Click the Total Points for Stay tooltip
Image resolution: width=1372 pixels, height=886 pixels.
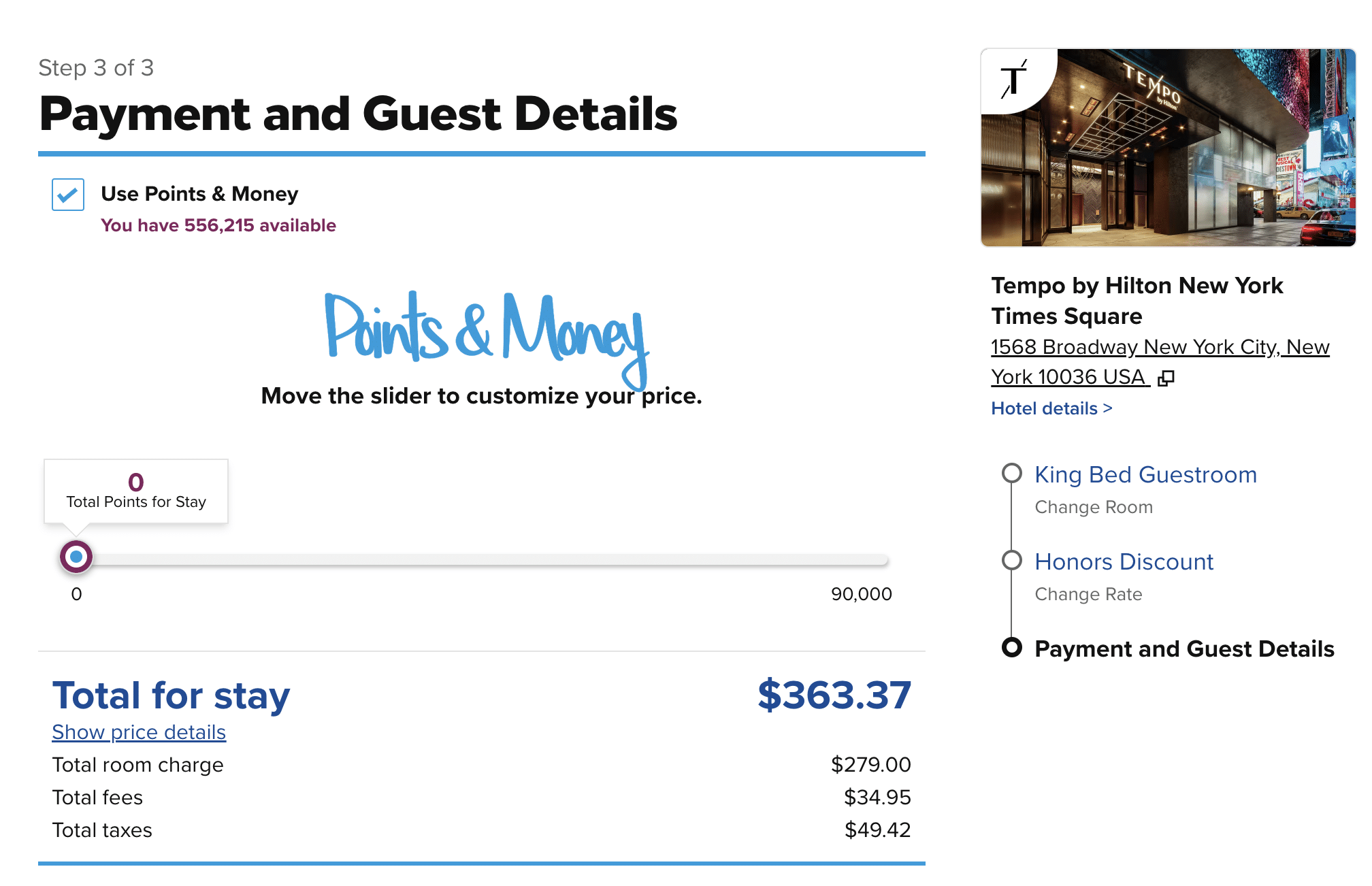(x=136, y=491)
